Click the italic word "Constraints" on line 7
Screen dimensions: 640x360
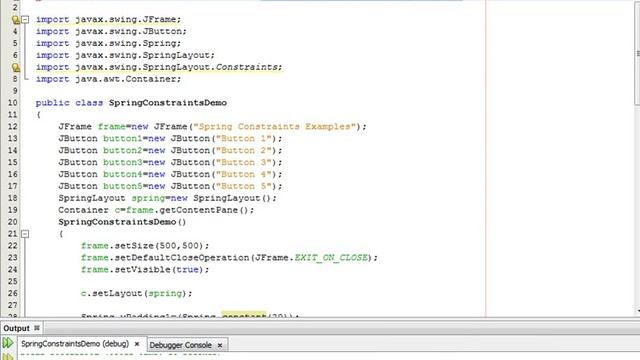[247, 67]
